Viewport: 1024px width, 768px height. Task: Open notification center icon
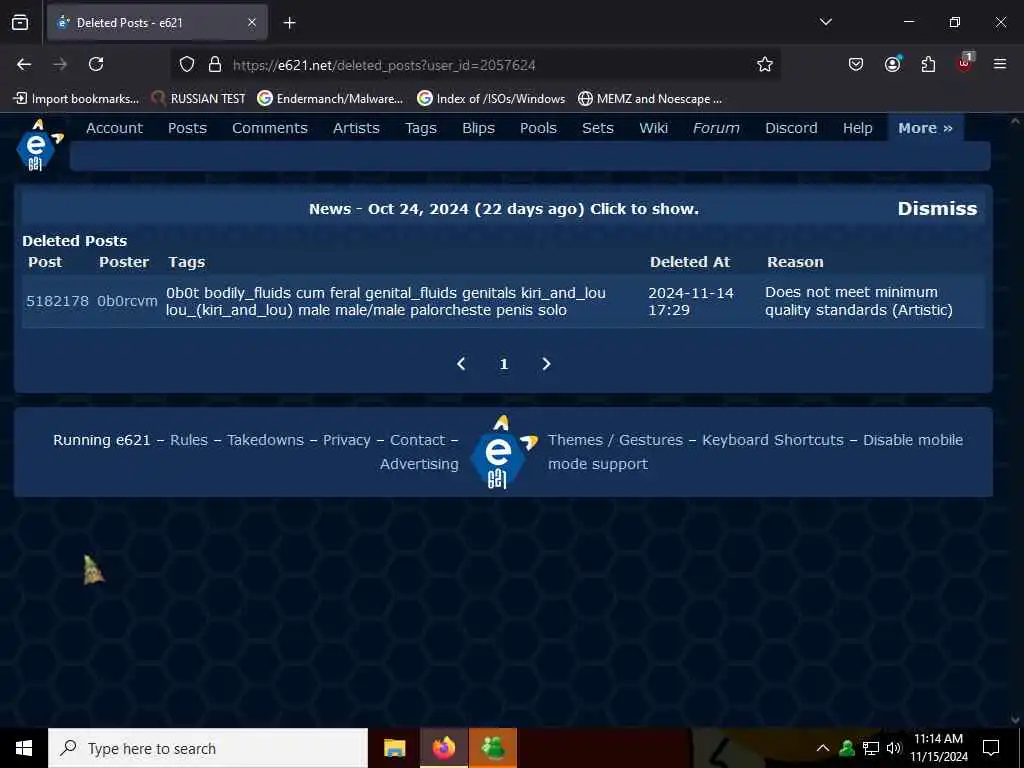coord(991,748)
